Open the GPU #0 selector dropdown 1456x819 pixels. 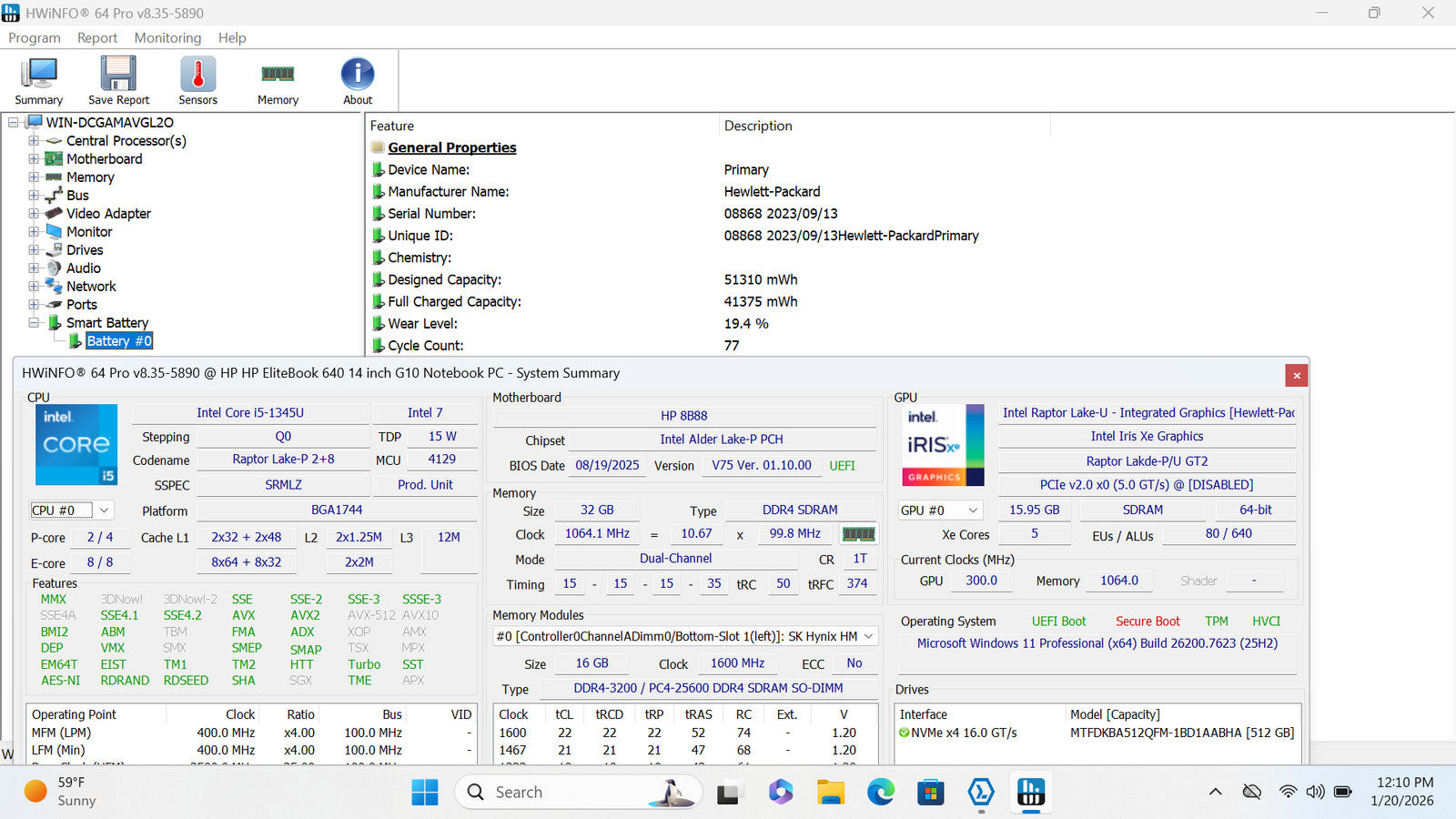coord(973,511)
